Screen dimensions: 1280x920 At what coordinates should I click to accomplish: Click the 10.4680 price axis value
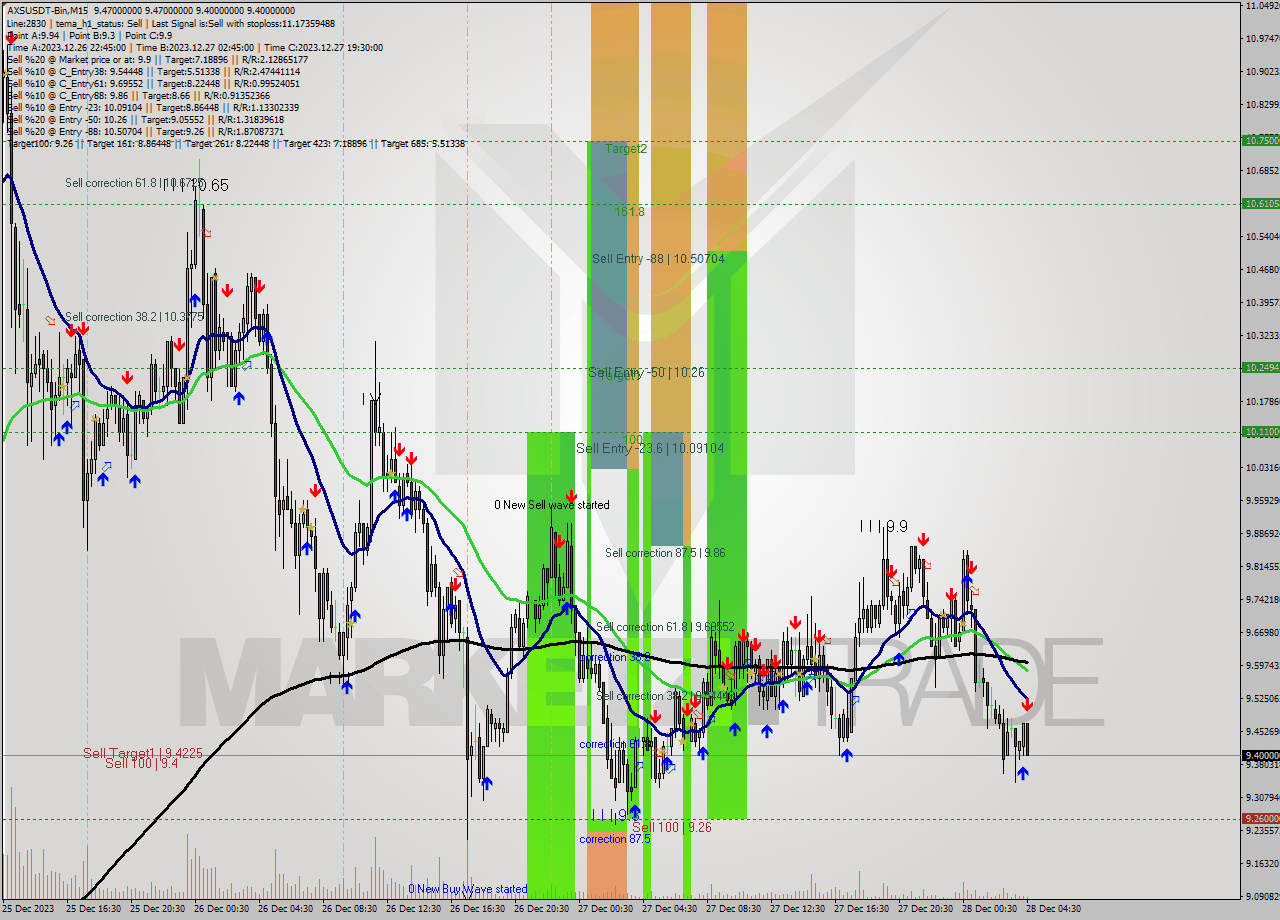click(1263, 269)
